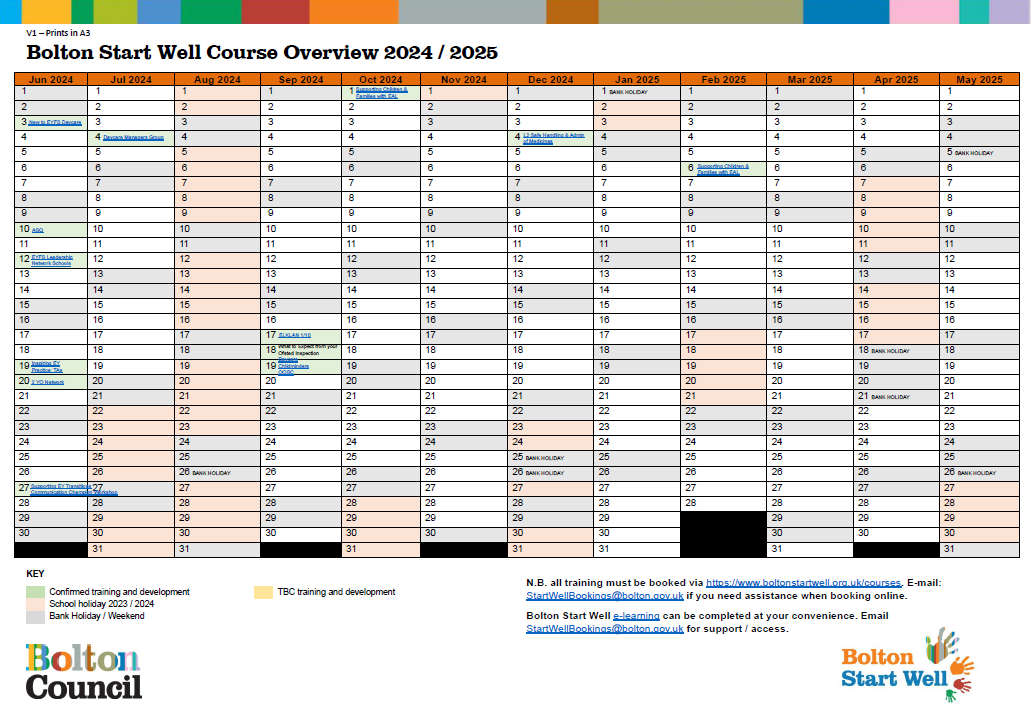The image size is (1031, 724).
Task: Select the Dec 2024 column header
Action: [x=550, y=79]
